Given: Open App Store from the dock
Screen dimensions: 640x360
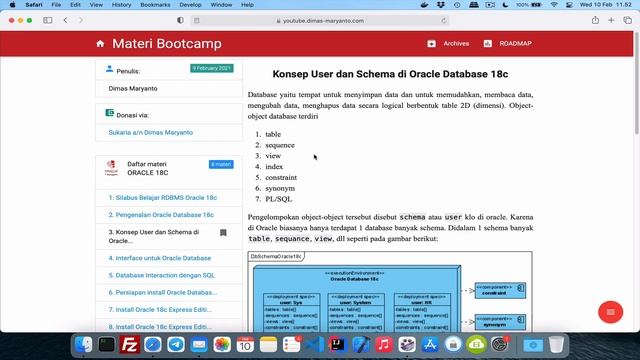Looking at the screenshot, I should point(430,345).
